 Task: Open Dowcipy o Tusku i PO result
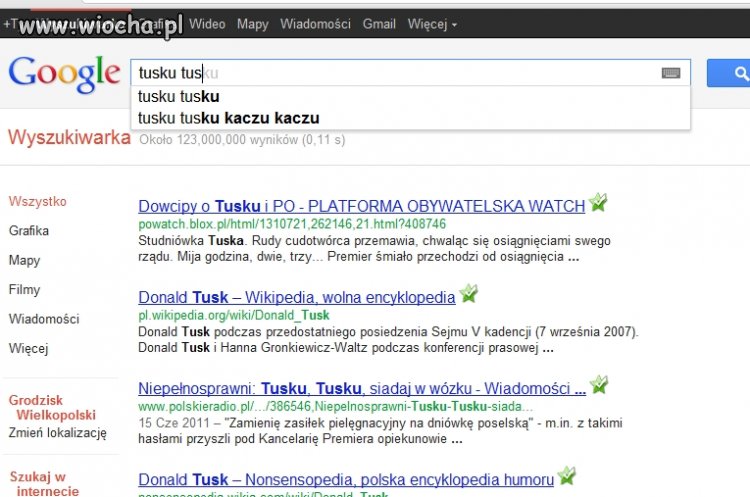coord(362,206)
